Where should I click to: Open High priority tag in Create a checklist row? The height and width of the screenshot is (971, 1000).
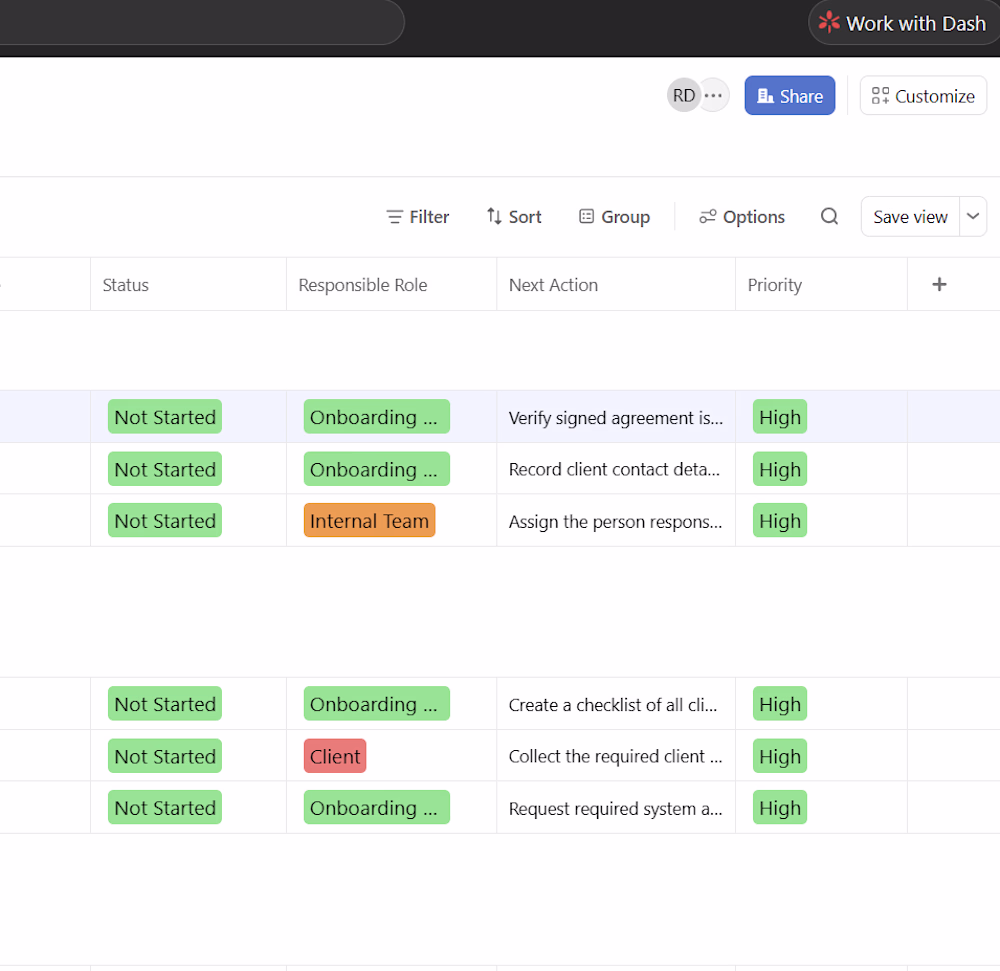point(779,703)
